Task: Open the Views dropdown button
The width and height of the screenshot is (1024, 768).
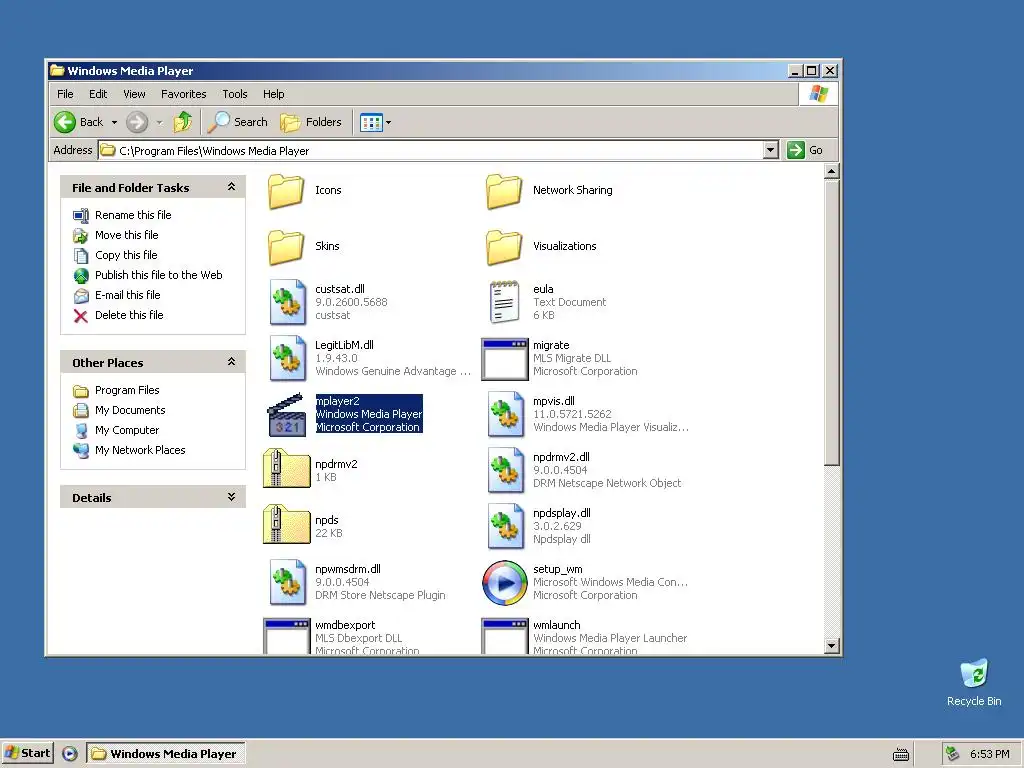Action: coord(376,122)
